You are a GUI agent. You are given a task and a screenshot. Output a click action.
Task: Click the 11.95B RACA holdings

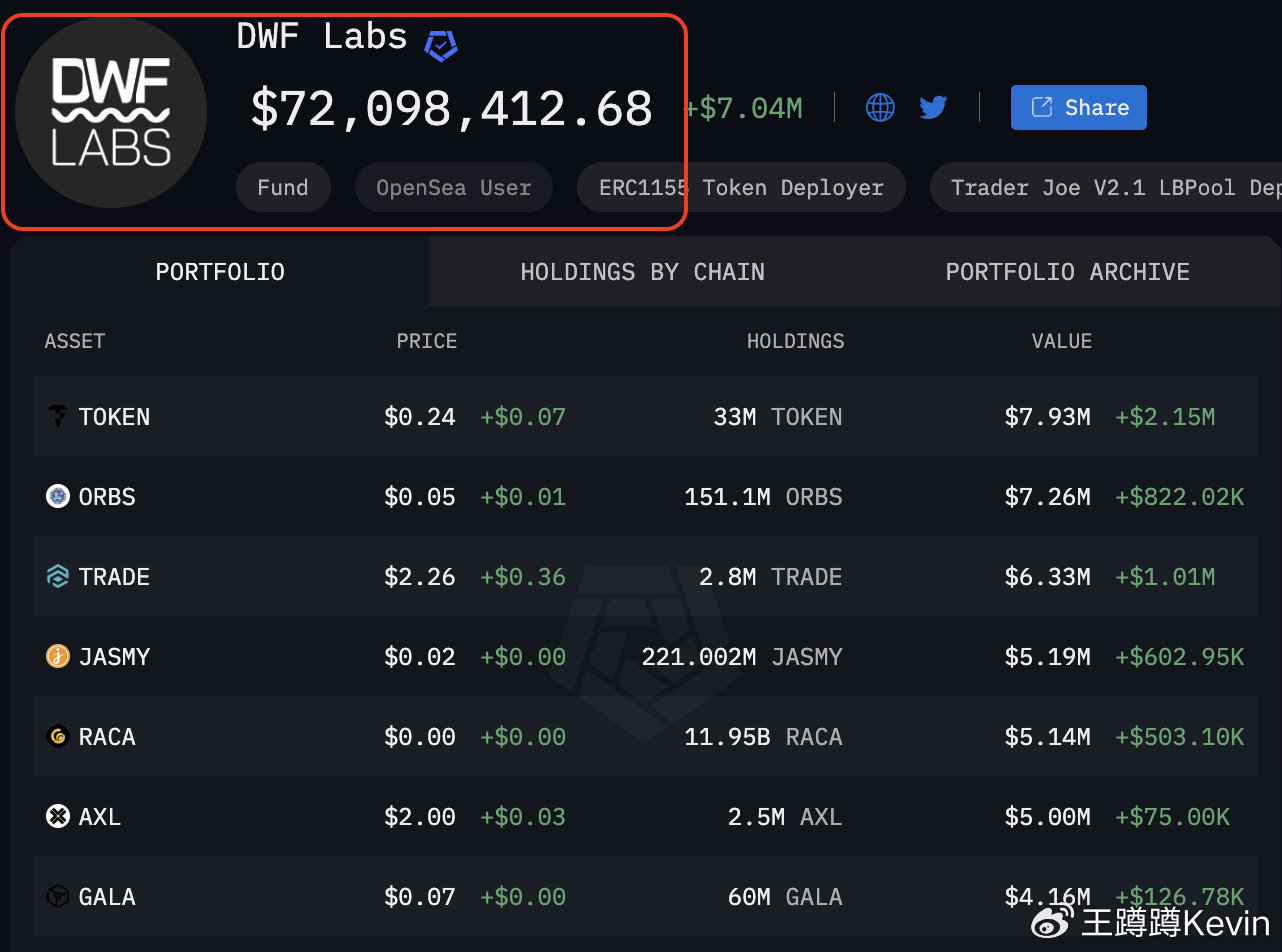[763, 737]
